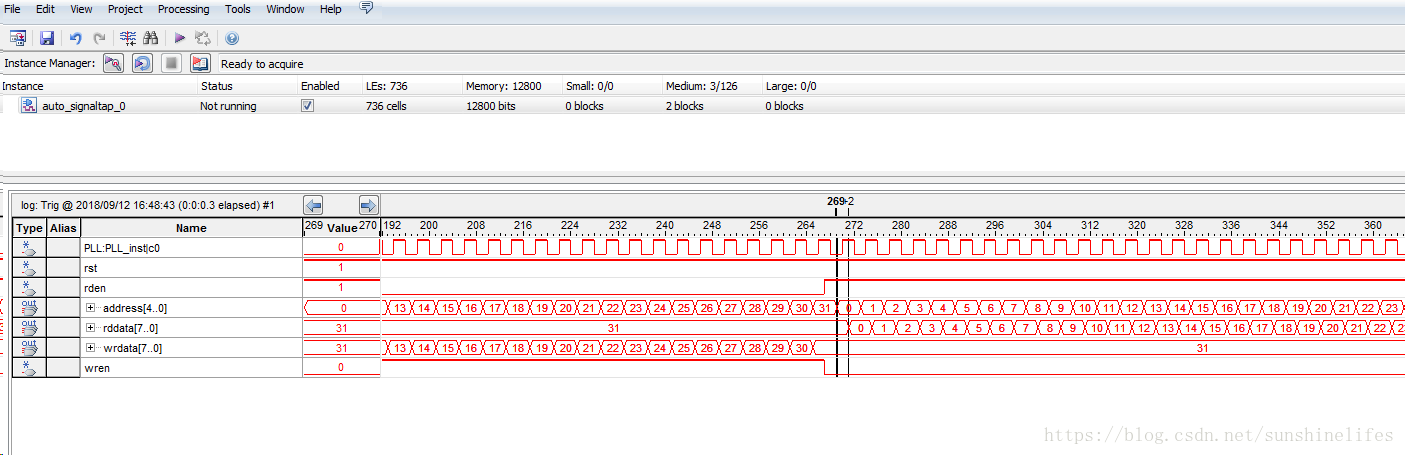Click the first toolbar window icon

point(18,38)
